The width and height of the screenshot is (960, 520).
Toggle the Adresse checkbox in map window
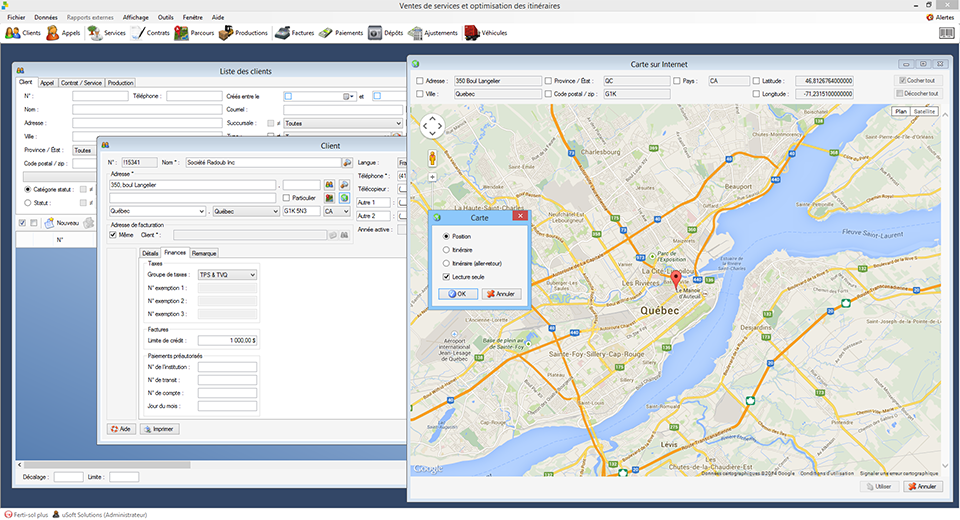420,81
